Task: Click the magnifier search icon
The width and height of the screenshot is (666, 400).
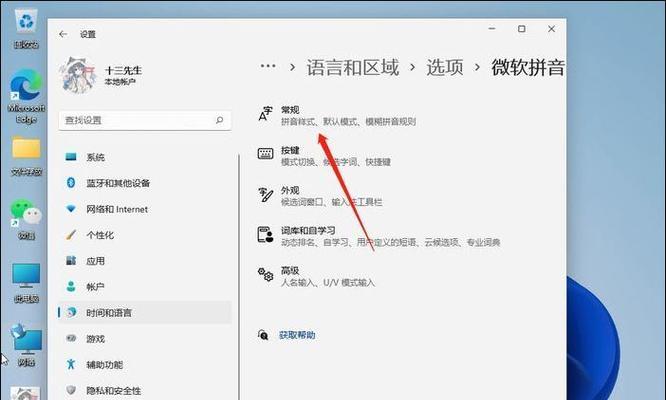Action: point(219,120)
